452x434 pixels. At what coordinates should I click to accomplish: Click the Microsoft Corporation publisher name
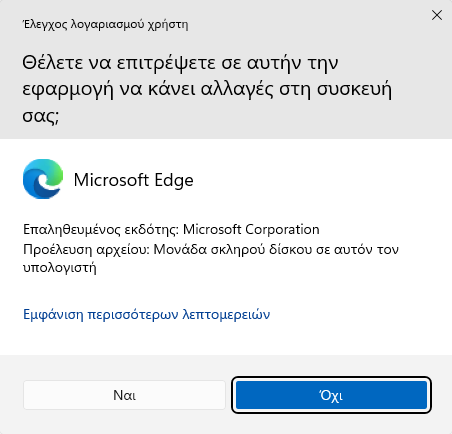point(251,229)
